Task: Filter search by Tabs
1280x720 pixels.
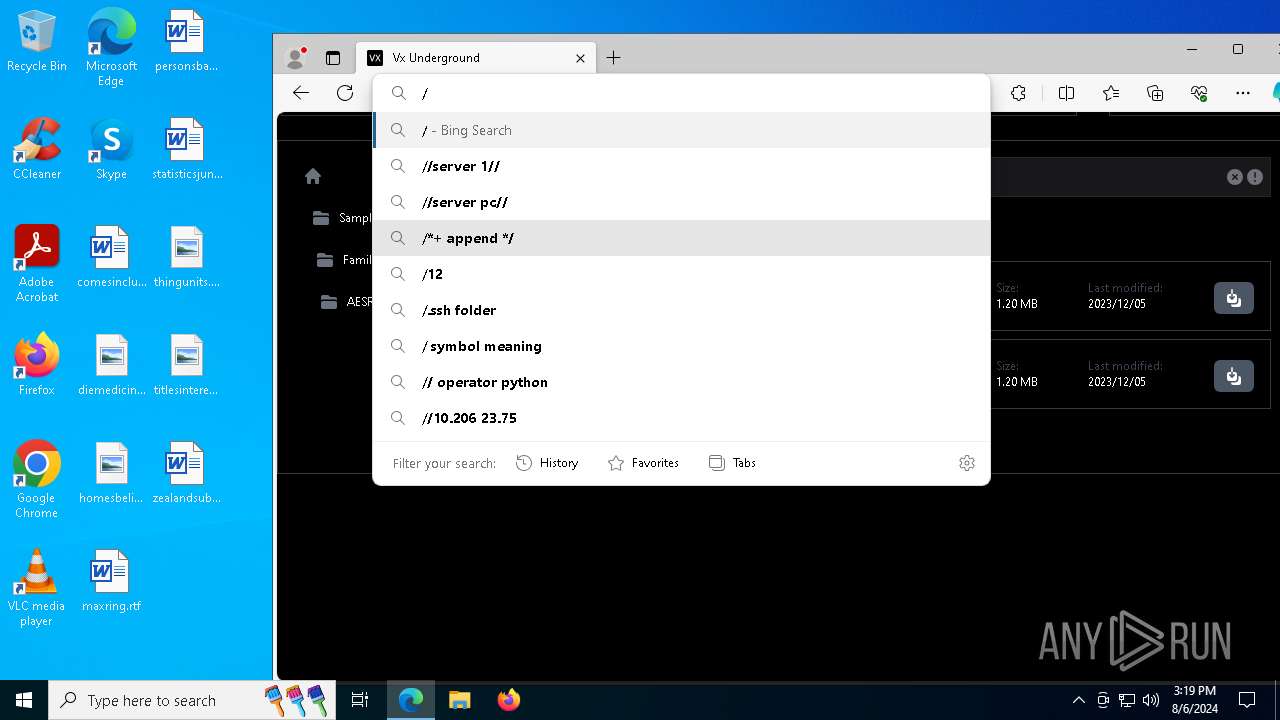Action: click(732, 463)
